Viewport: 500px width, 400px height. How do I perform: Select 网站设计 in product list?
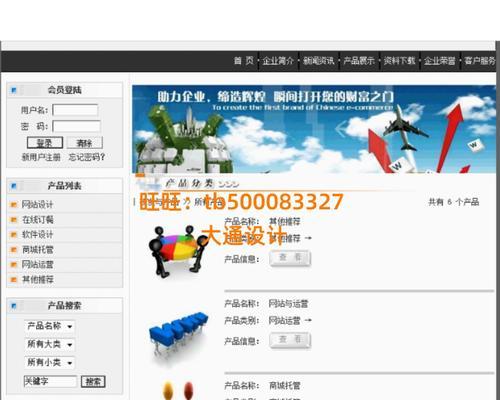37,204
